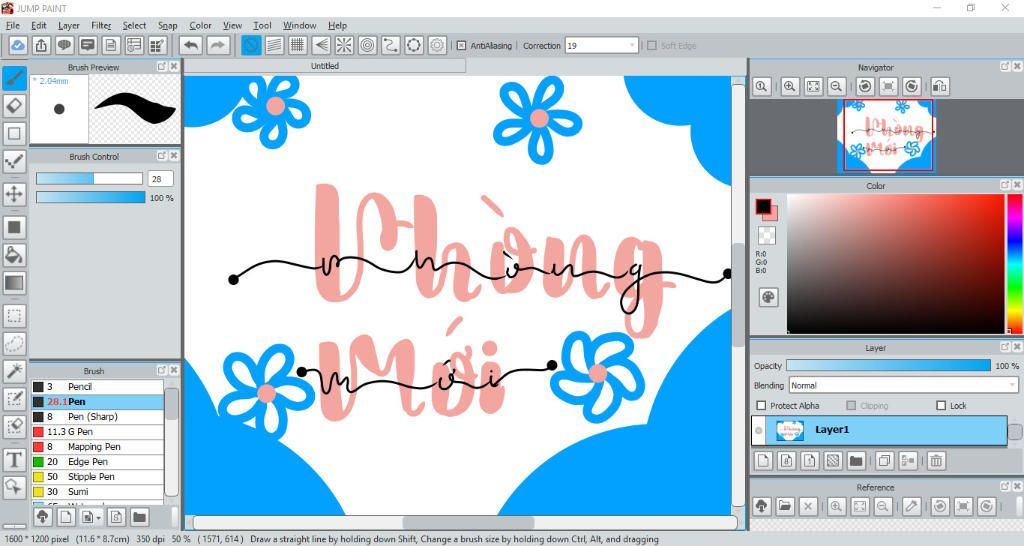Enable the layer Lock checkbox

coord(941,406)
